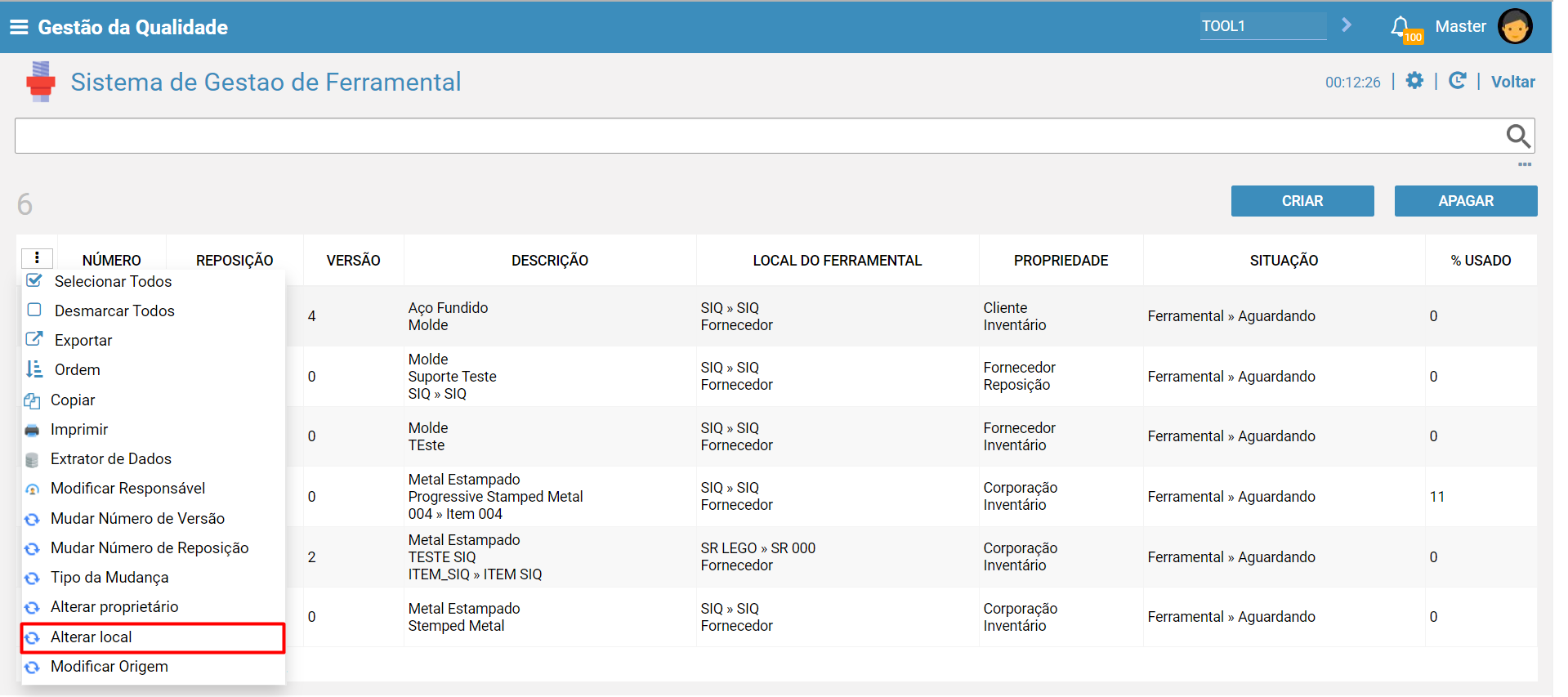Sort by NÚMERO column header
Image resolution: width=1568 pixels, height=697 pixels.
pos(111,260)
